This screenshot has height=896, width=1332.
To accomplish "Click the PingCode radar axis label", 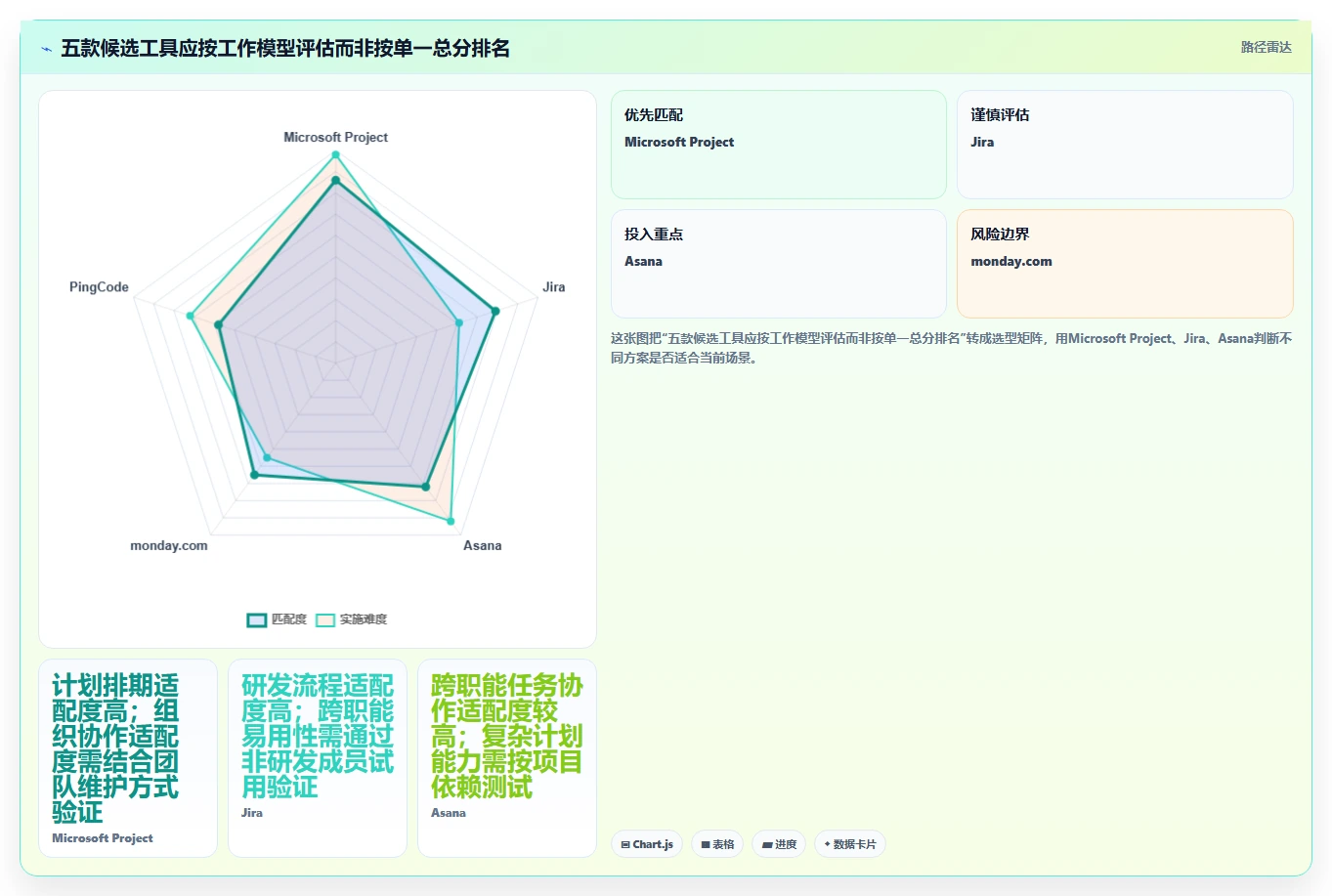I will tap(99, 287).
